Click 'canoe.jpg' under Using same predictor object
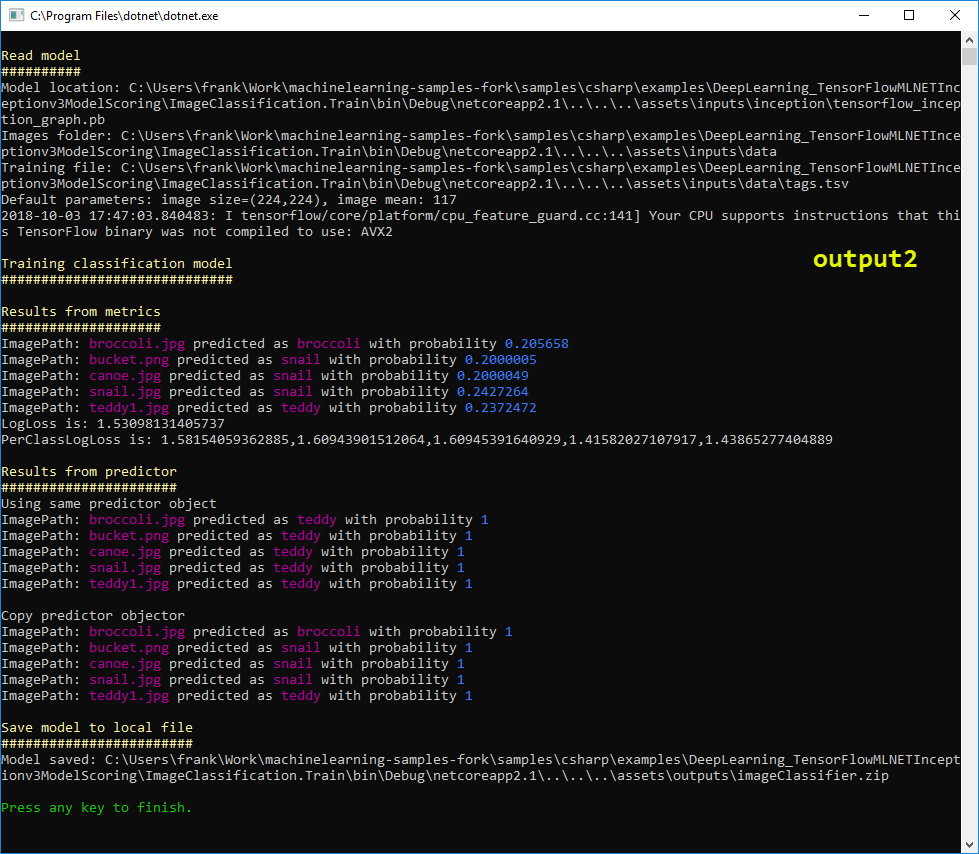The image size is (979, 854). (x=125, y=552)
